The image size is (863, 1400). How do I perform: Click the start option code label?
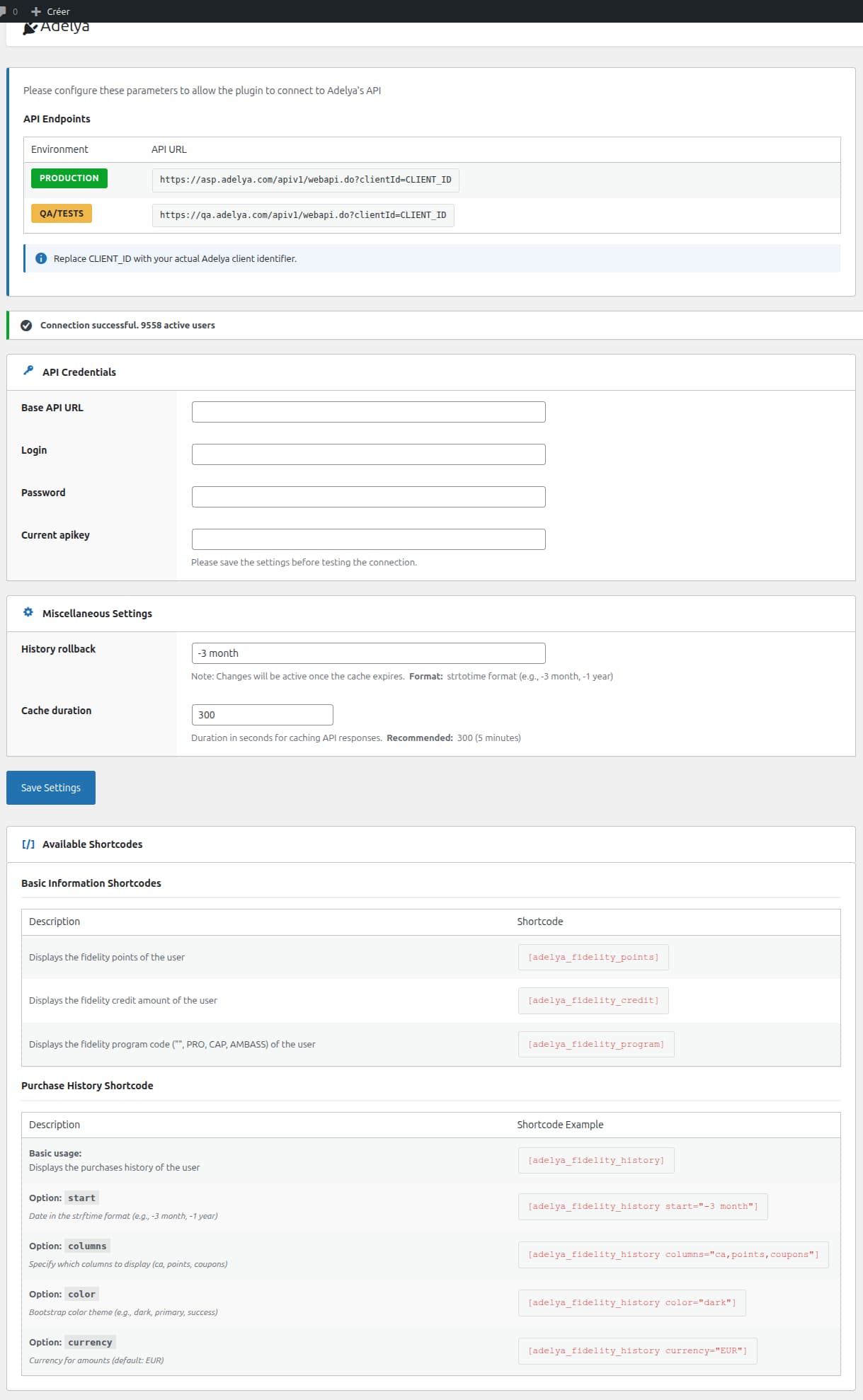point(81,1198)
